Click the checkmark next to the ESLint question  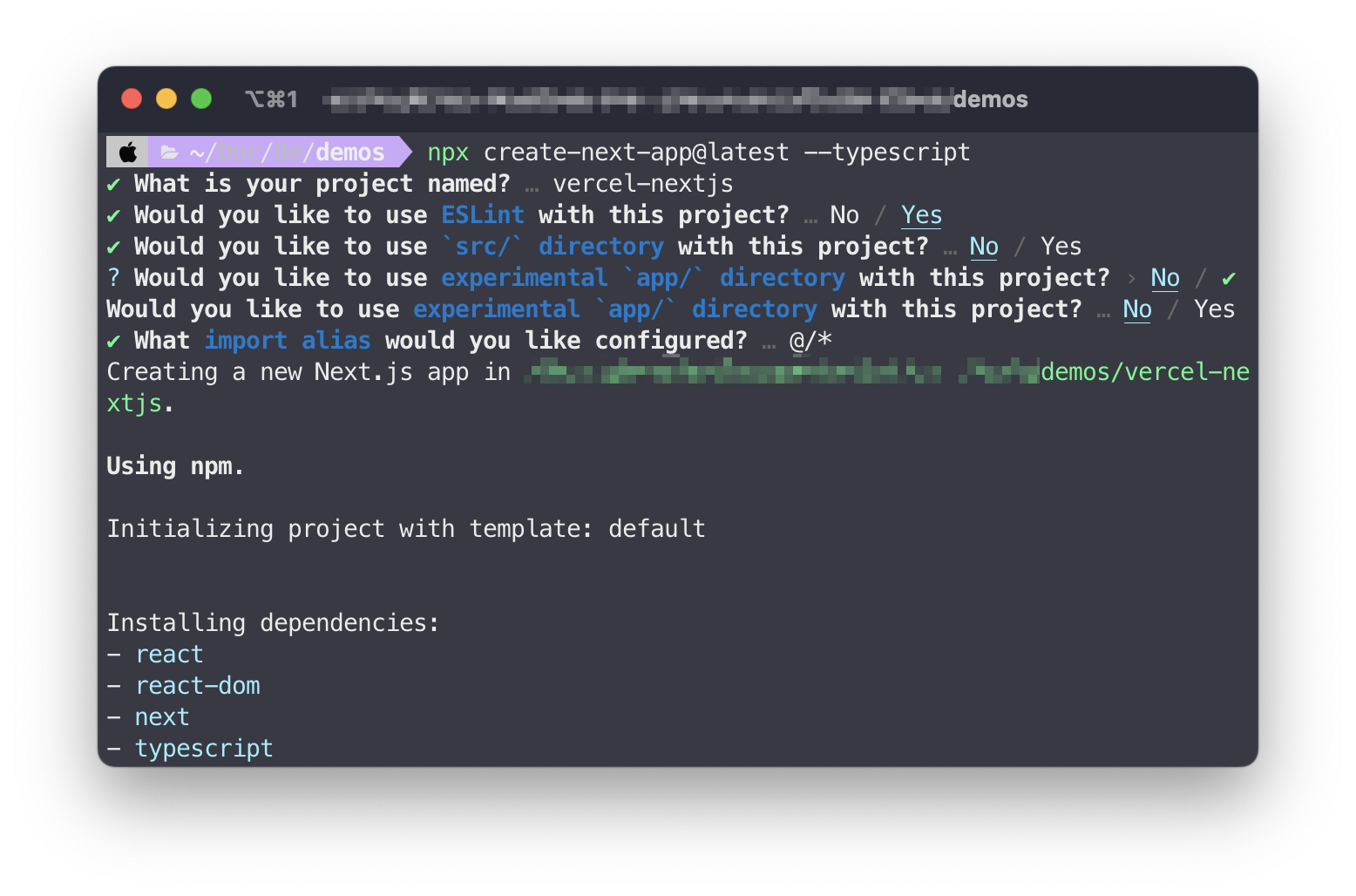coord(113,216)
